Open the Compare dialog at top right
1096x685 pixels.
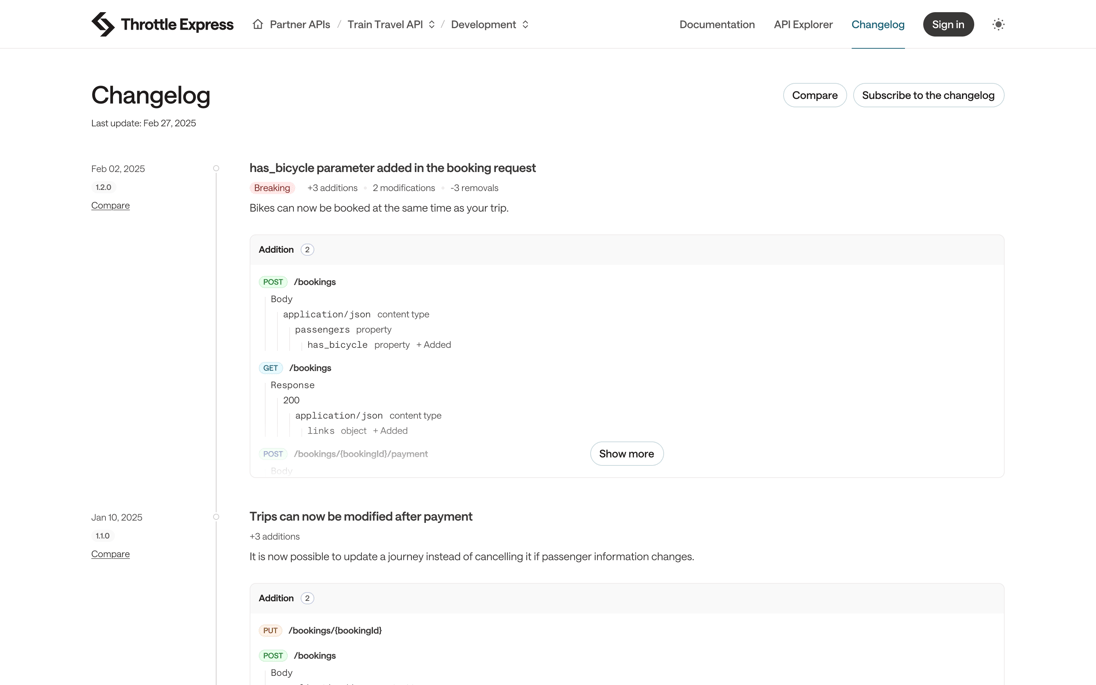[x=814, y=94]
